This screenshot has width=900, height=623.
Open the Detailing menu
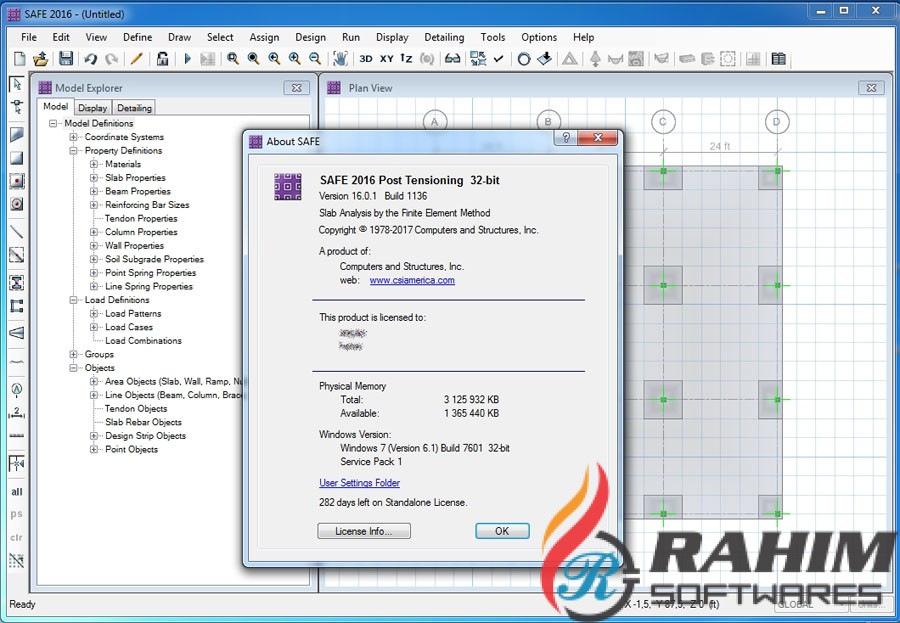click(x=444, y=37)
